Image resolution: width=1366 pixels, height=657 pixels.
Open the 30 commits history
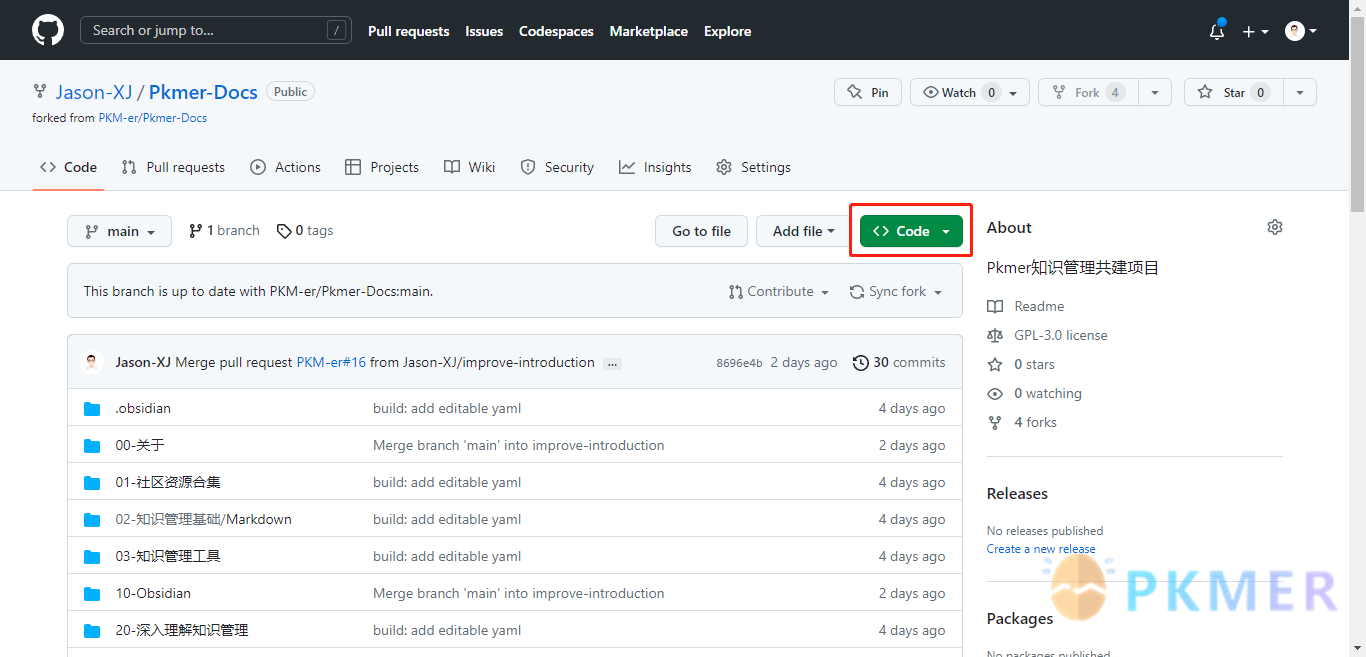point(898,362)
